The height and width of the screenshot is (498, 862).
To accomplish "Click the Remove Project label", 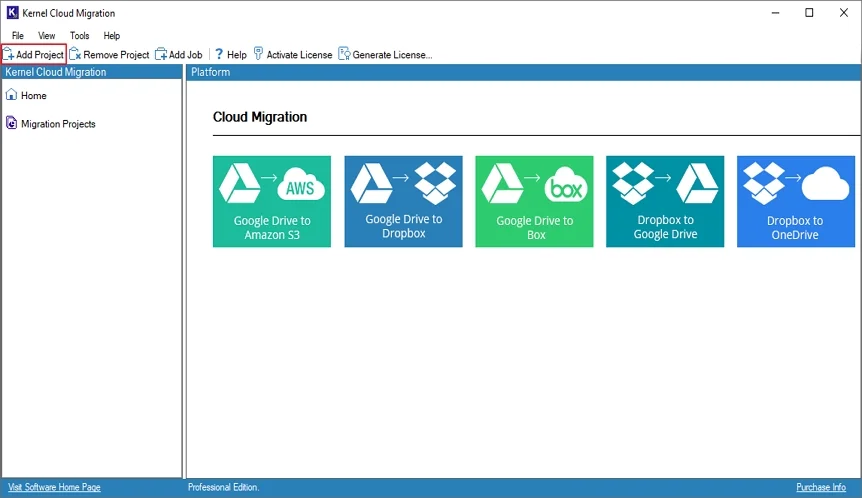I will click(x=116, y=55).
